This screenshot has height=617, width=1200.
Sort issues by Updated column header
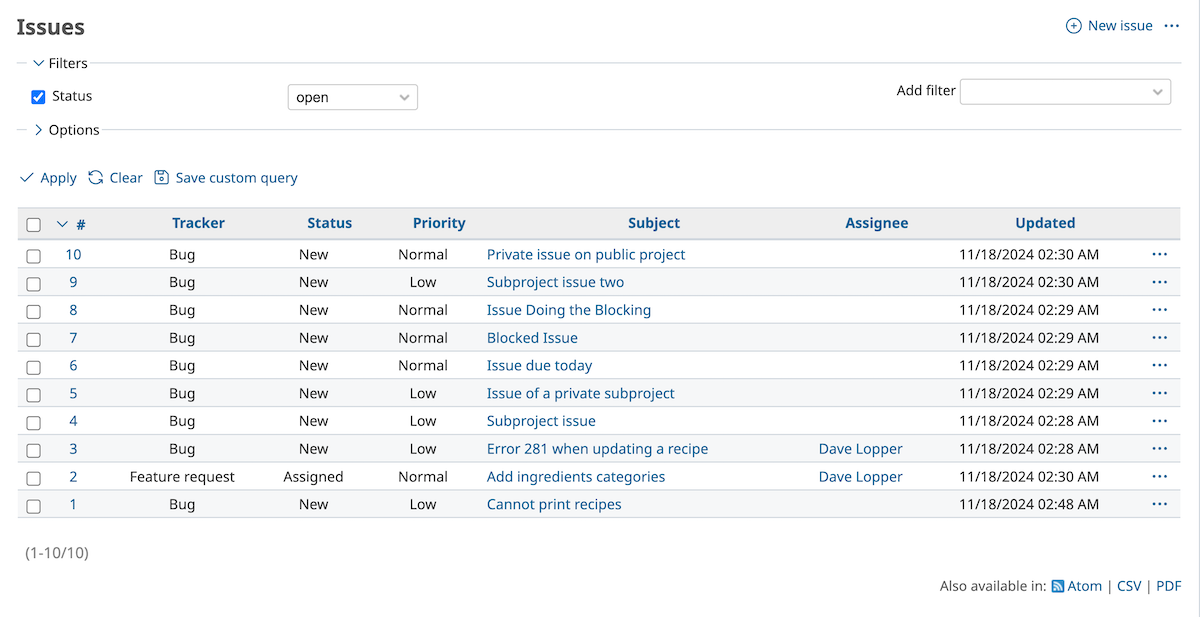tap(1045, 224)
